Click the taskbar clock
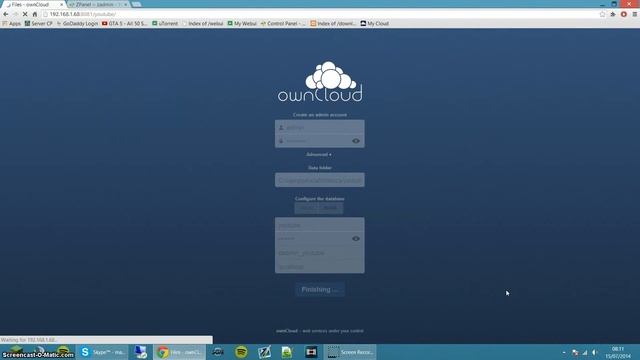This screenshot has height=360, width=640. 618,352
